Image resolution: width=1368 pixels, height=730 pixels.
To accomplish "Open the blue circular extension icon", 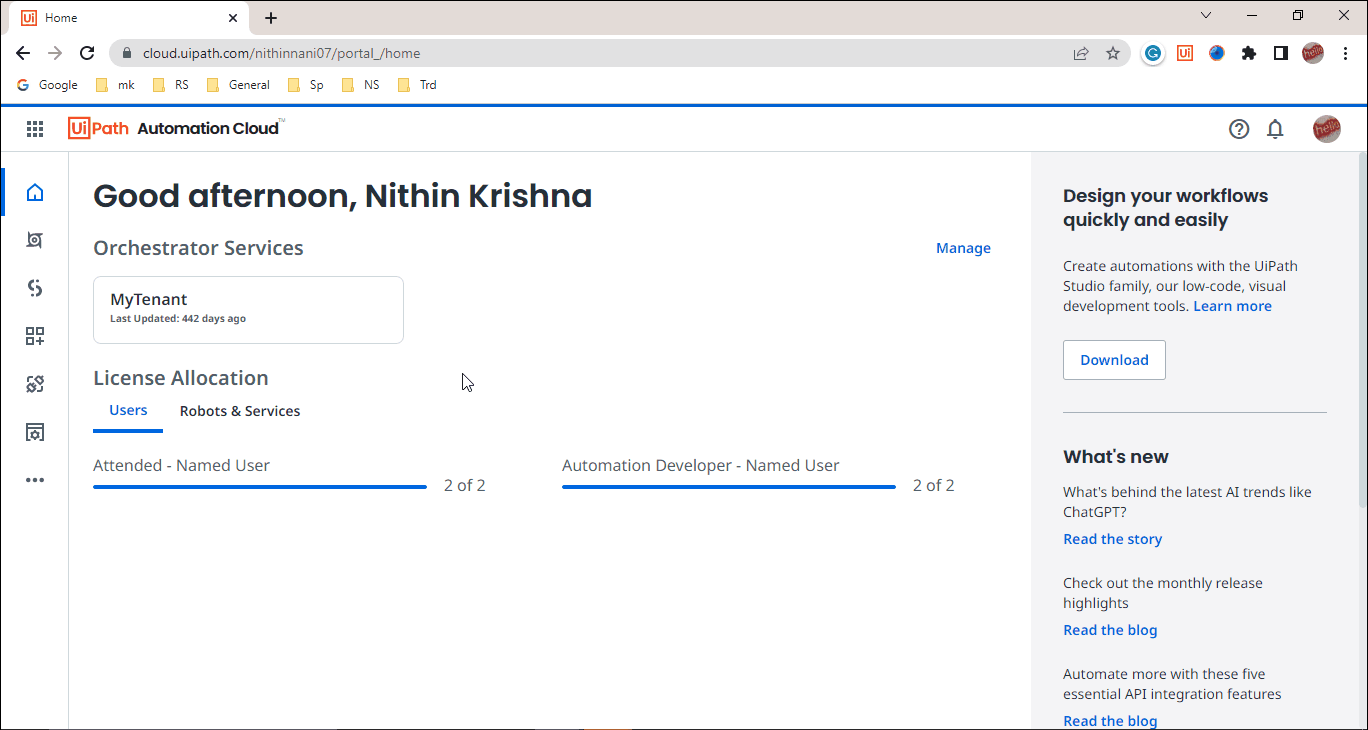I will coord(1217,53).
